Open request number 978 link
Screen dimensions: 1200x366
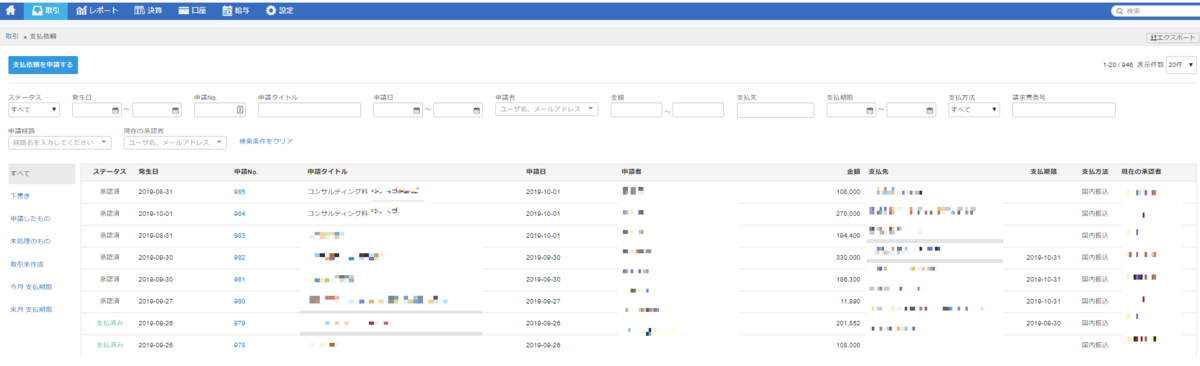tap(239, 345)
